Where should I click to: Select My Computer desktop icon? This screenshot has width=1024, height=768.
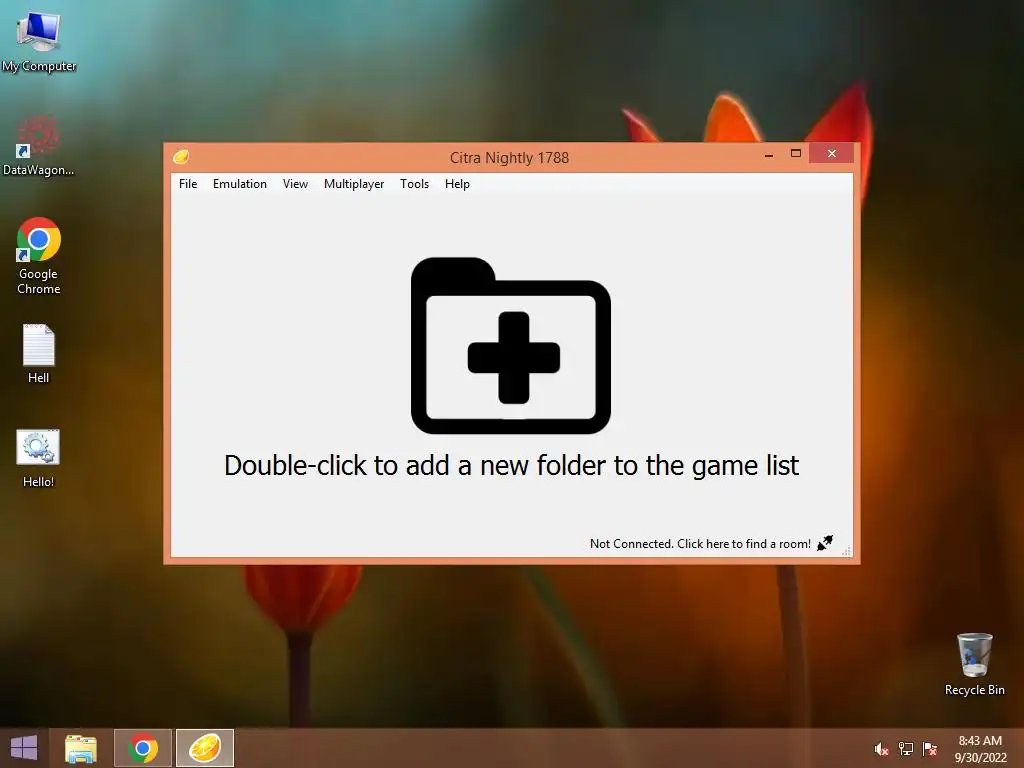[39, 41]
